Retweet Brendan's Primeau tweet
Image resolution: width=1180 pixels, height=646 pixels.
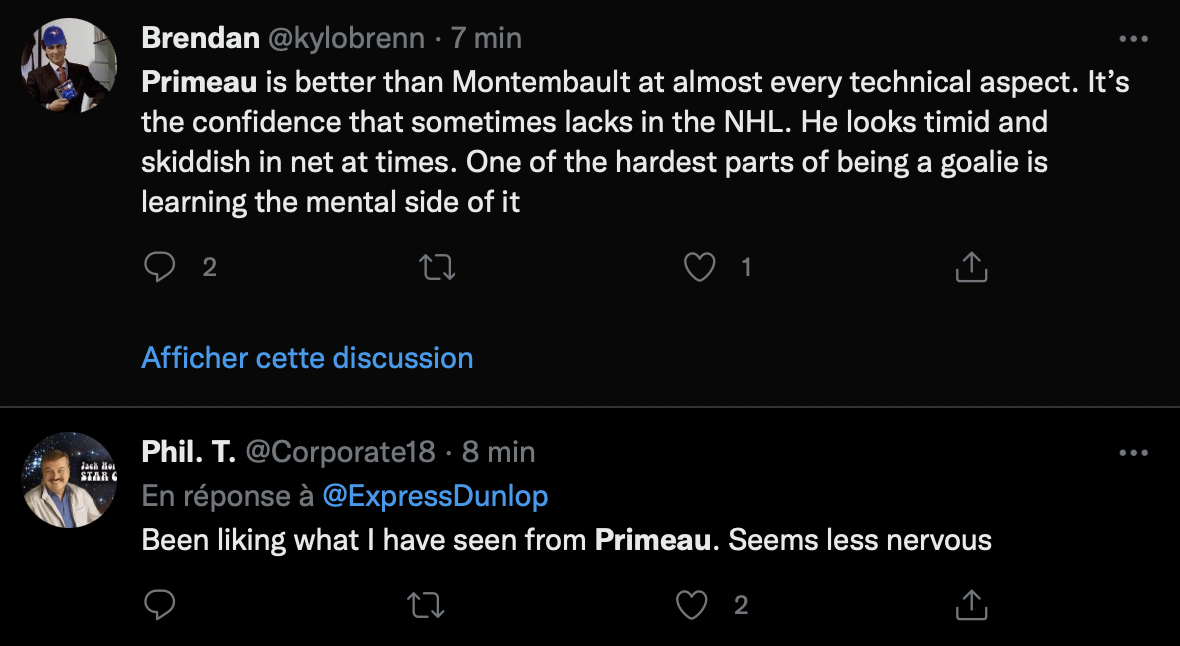coord(433,267)
